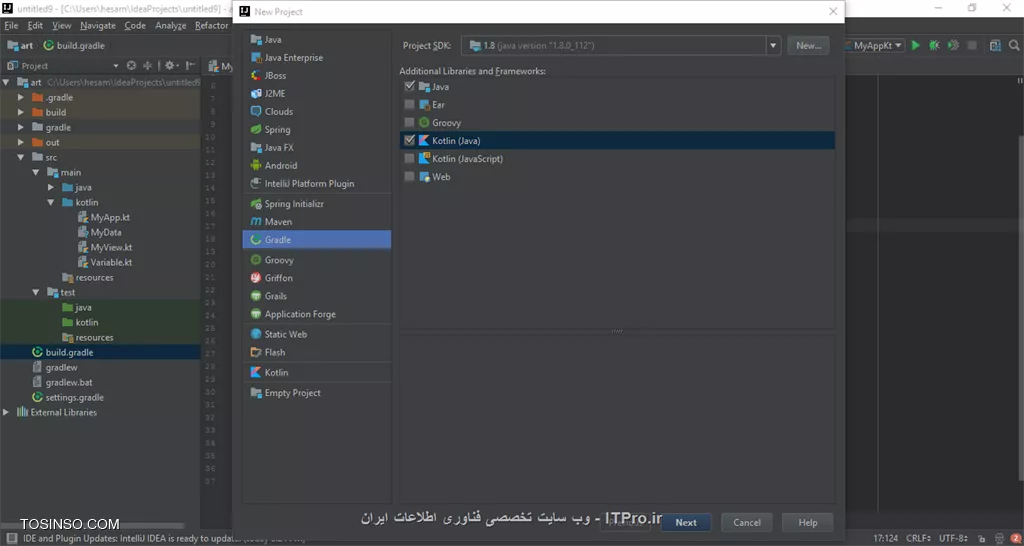Open the Project SDK dropdown
Viewport: 1024px width, 546px height.
click(x=773, y=46)
